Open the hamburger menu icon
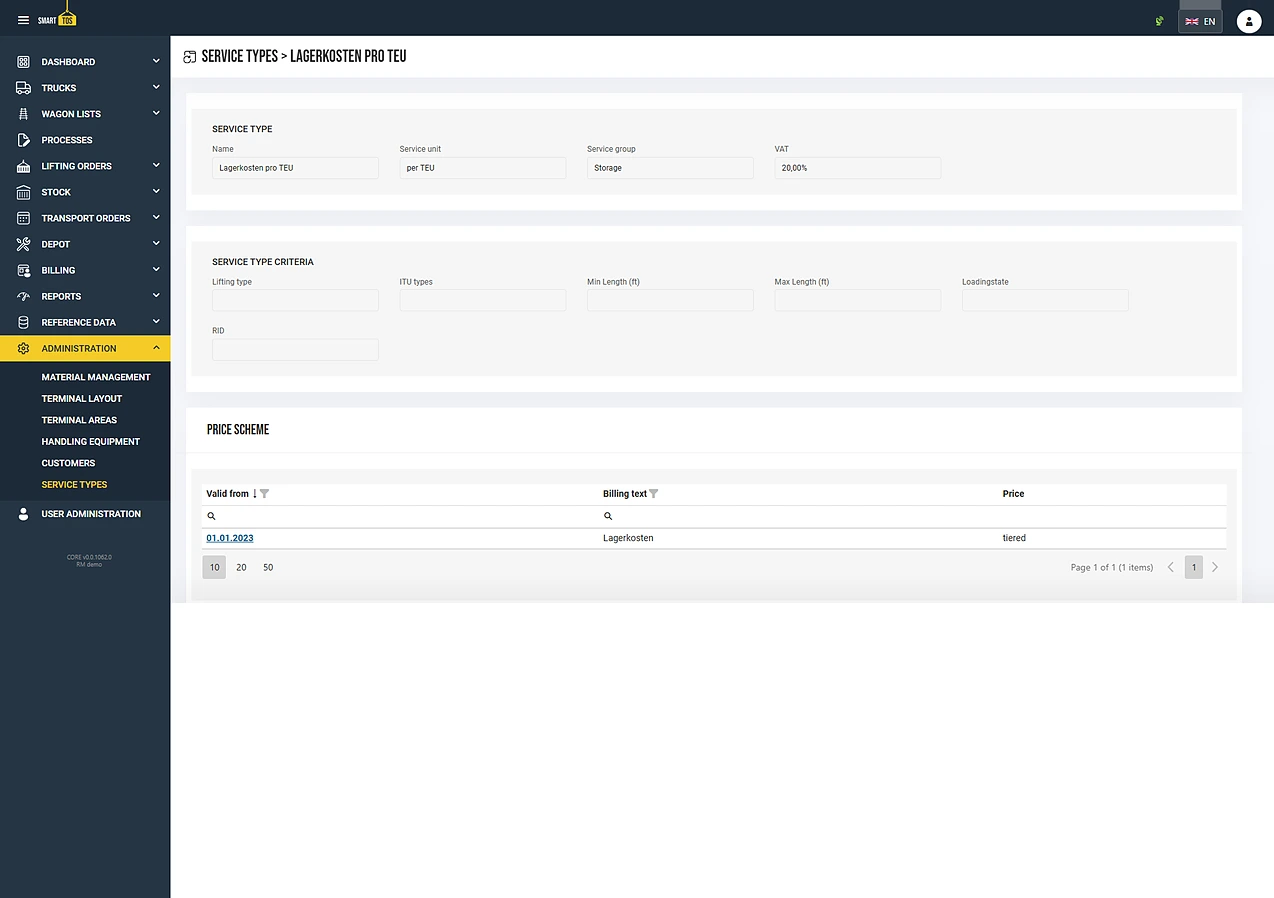The height and width of the screenshot is (898, 1274). [x=23, y=20]
